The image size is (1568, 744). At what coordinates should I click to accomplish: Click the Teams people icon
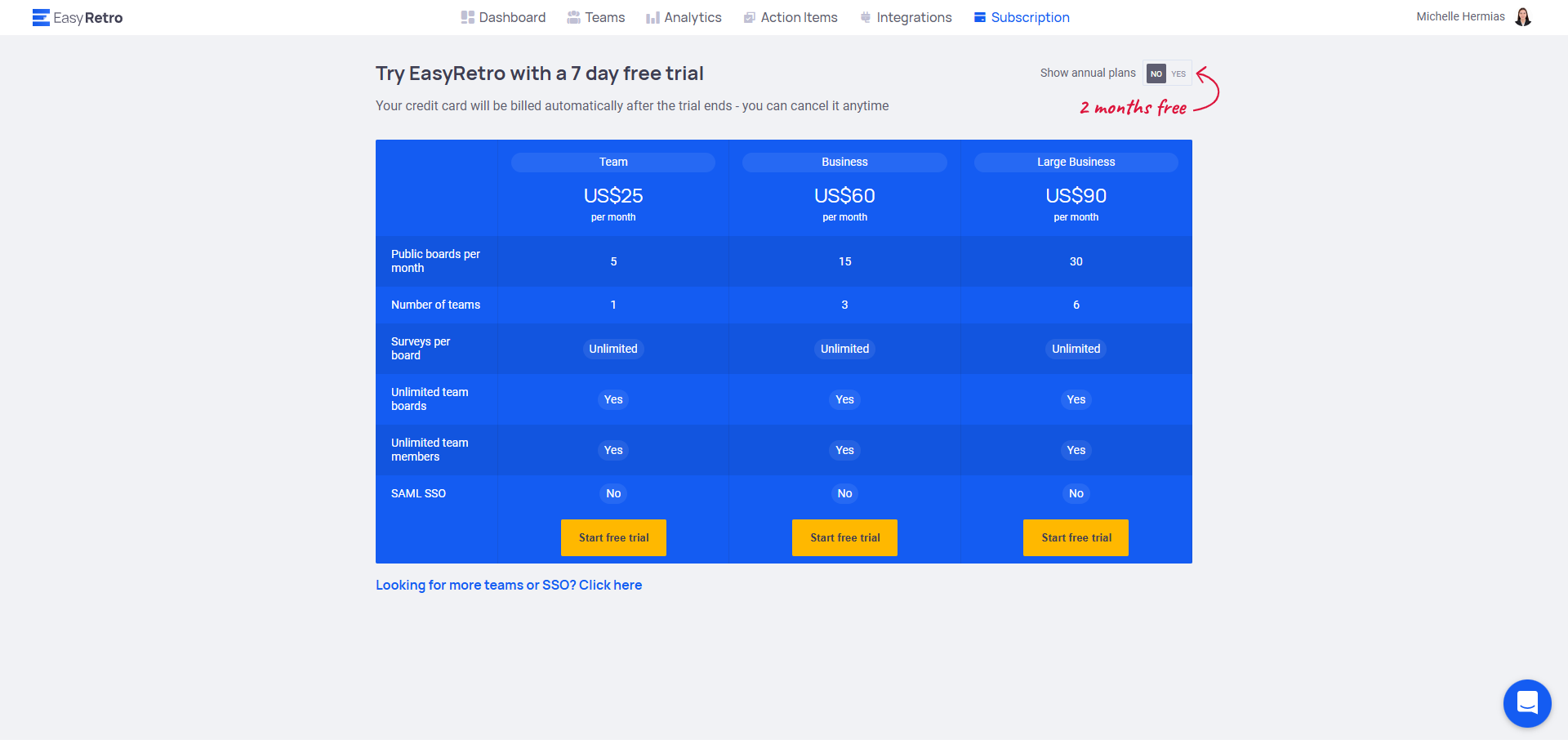click(574, 17)
